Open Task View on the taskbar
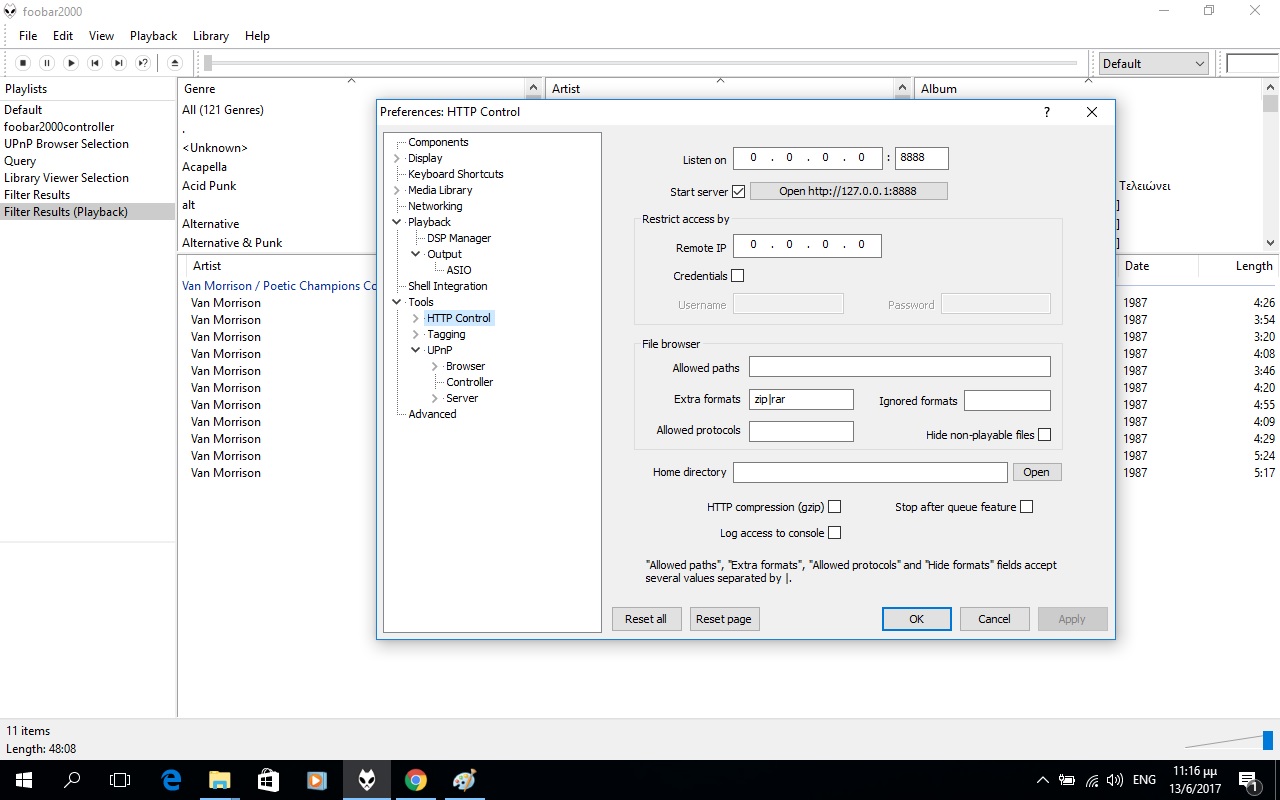1280x800 pixels. [120, 780]
